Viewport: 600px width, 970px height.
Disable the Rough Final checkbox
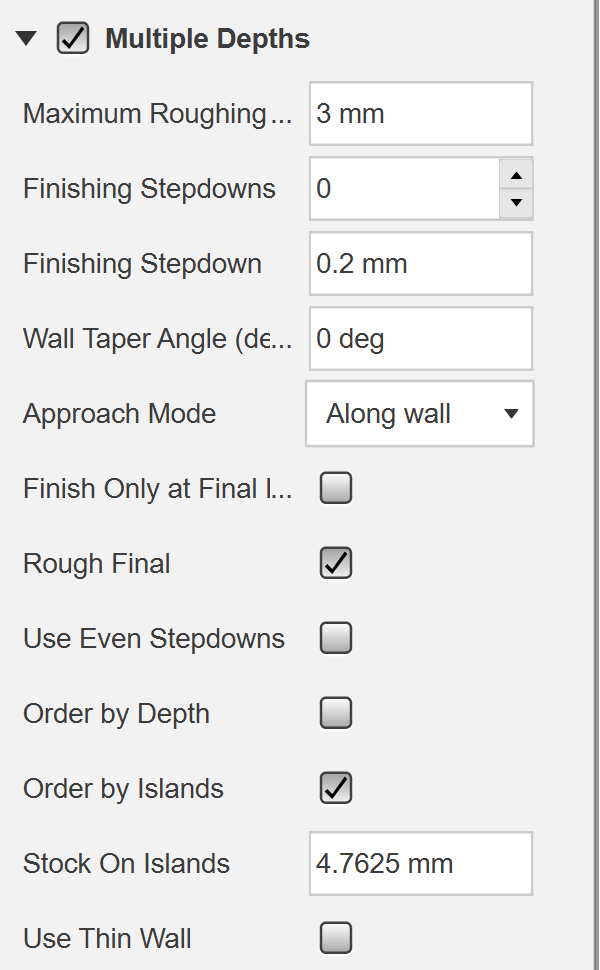click(336, 564)
